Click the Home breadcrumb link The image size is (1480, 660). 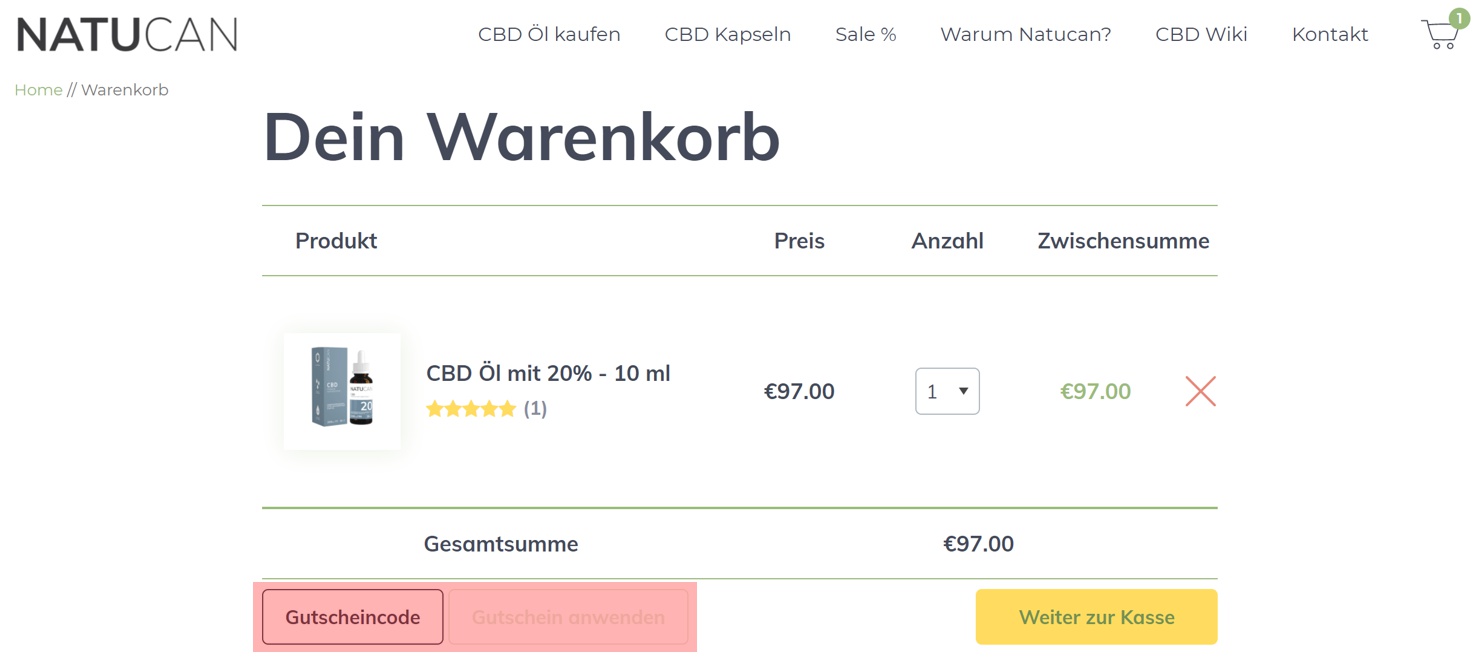38,90
